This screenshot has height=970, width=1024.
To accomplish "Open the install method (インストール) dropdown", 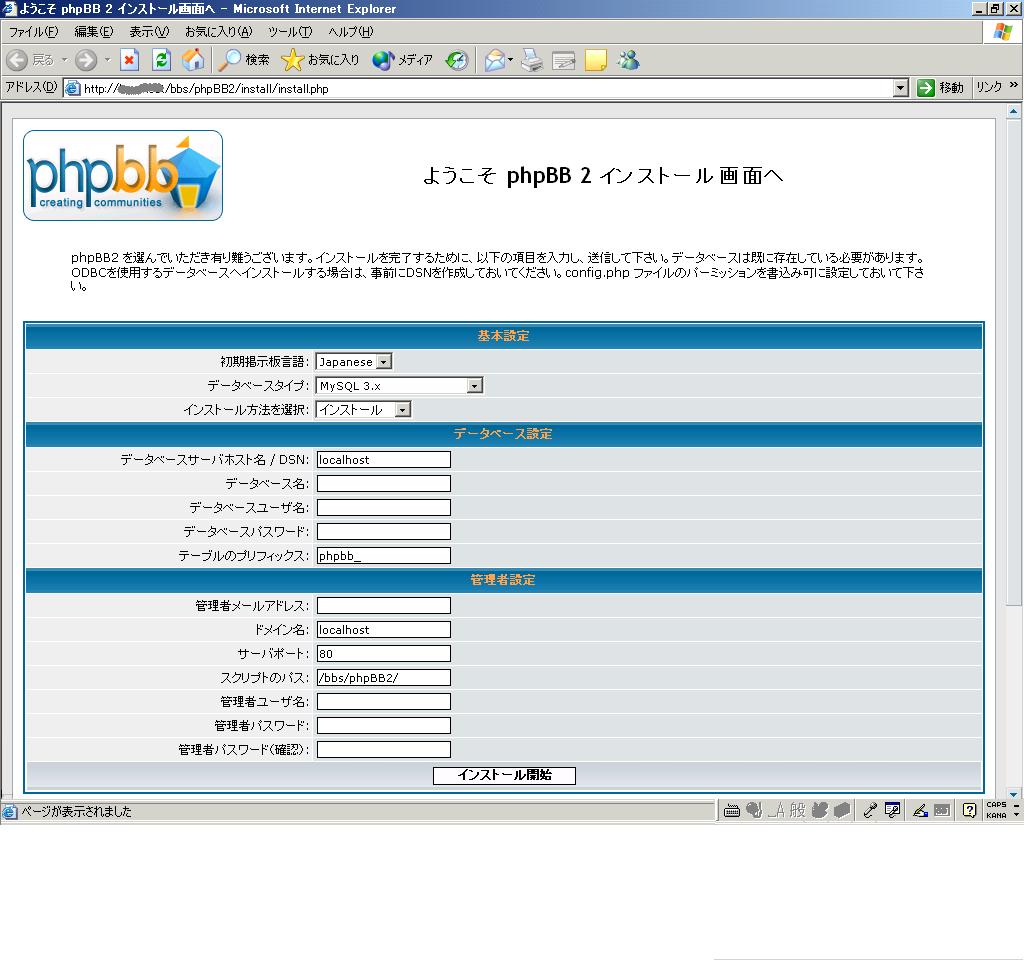I will coord(363,410).
